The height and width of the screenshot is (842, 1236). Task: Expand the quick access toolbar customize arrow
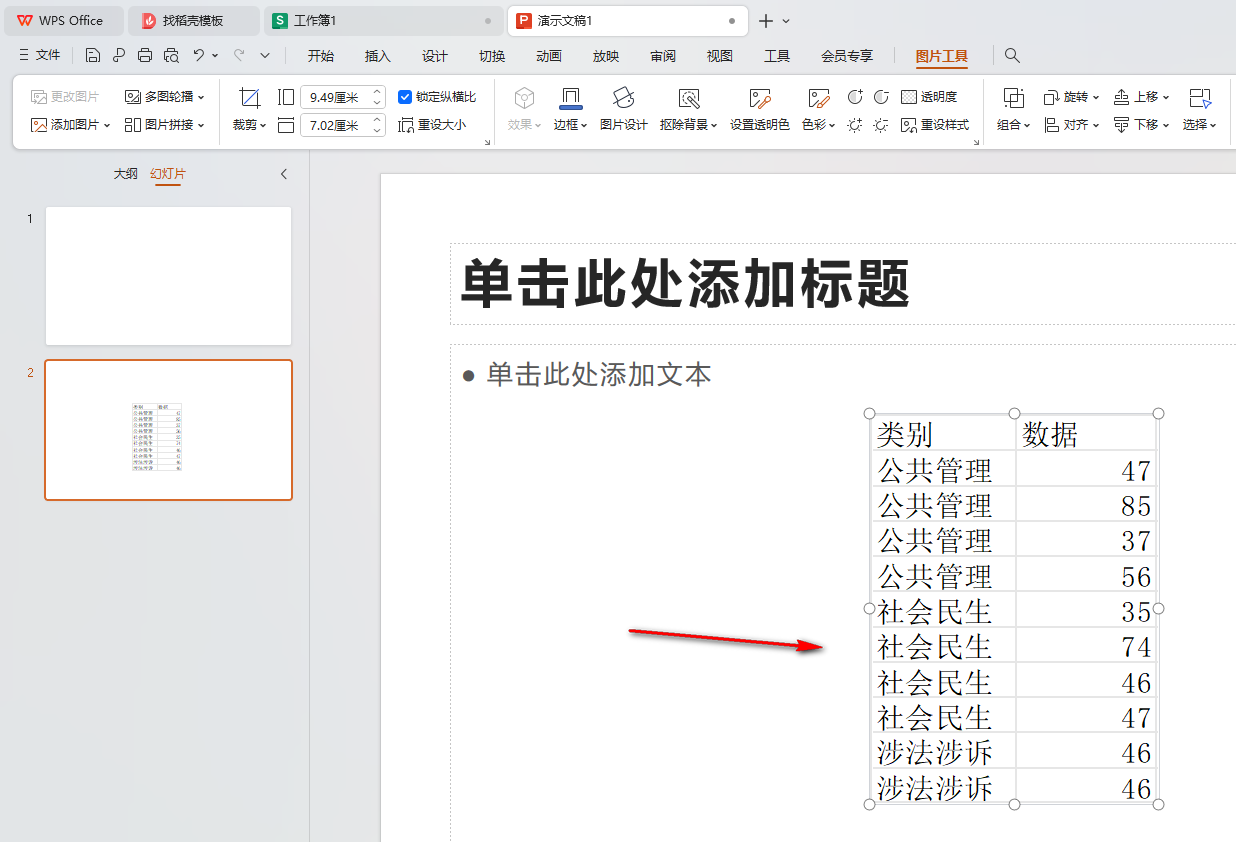pos(265,56)
